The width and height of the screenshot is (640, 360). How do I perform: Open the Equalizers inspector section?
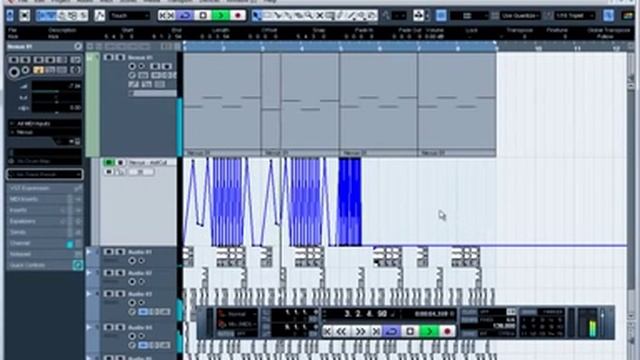(x=45, y=221)
